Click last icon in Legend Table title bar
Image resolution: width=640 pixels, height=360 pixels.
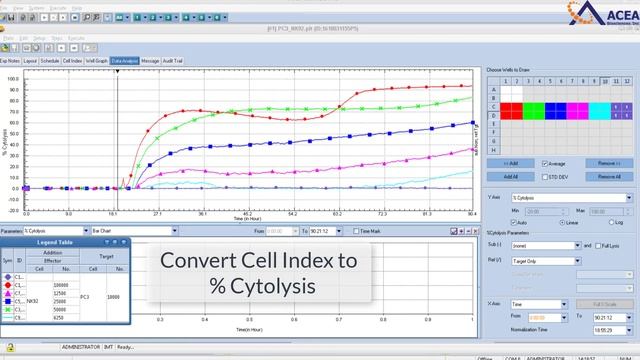click(x=124, y=242)
